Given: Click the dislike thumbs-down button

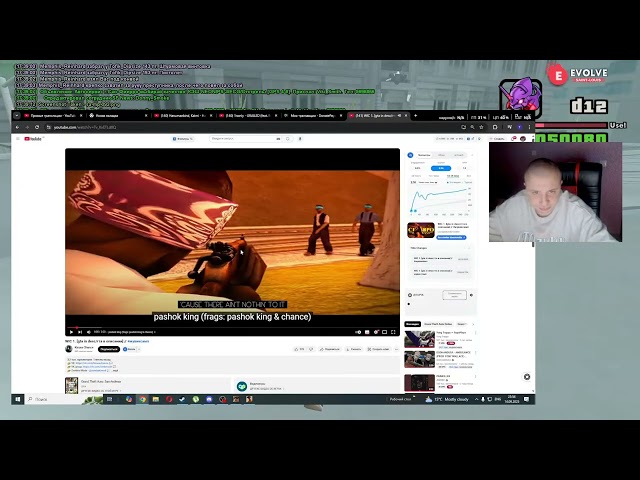Looking at the screenshot, I should point(311,349).
